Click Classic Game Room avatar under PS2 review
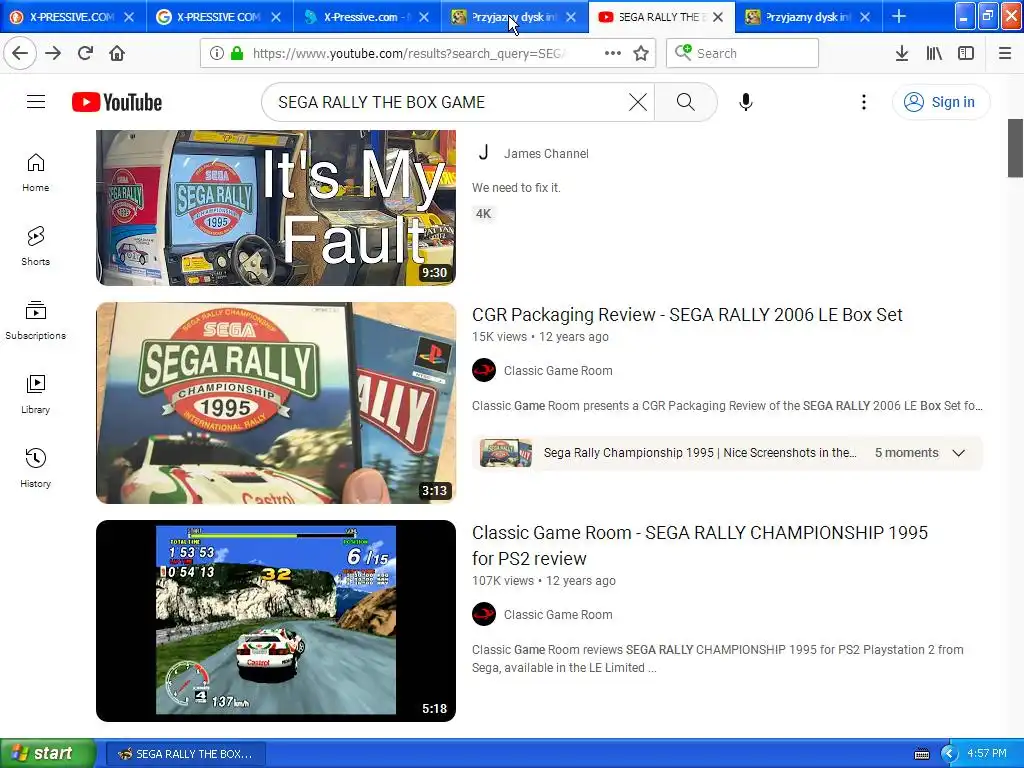The image size is (1024, 768). click(x=484, y=615)
